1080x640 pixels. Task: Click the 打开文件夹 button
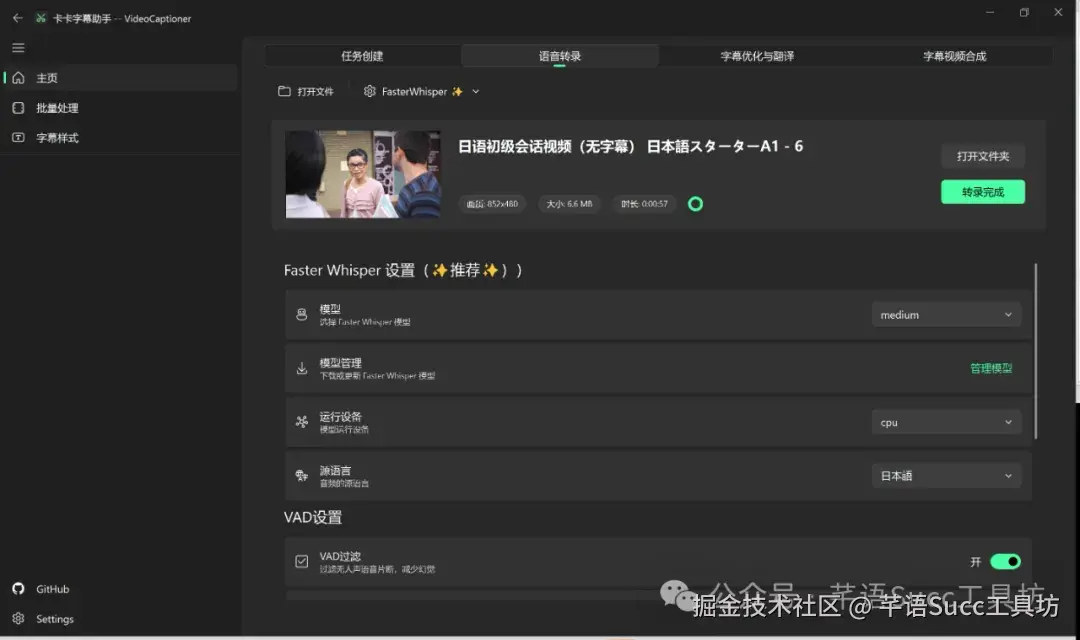coord(982,156)
